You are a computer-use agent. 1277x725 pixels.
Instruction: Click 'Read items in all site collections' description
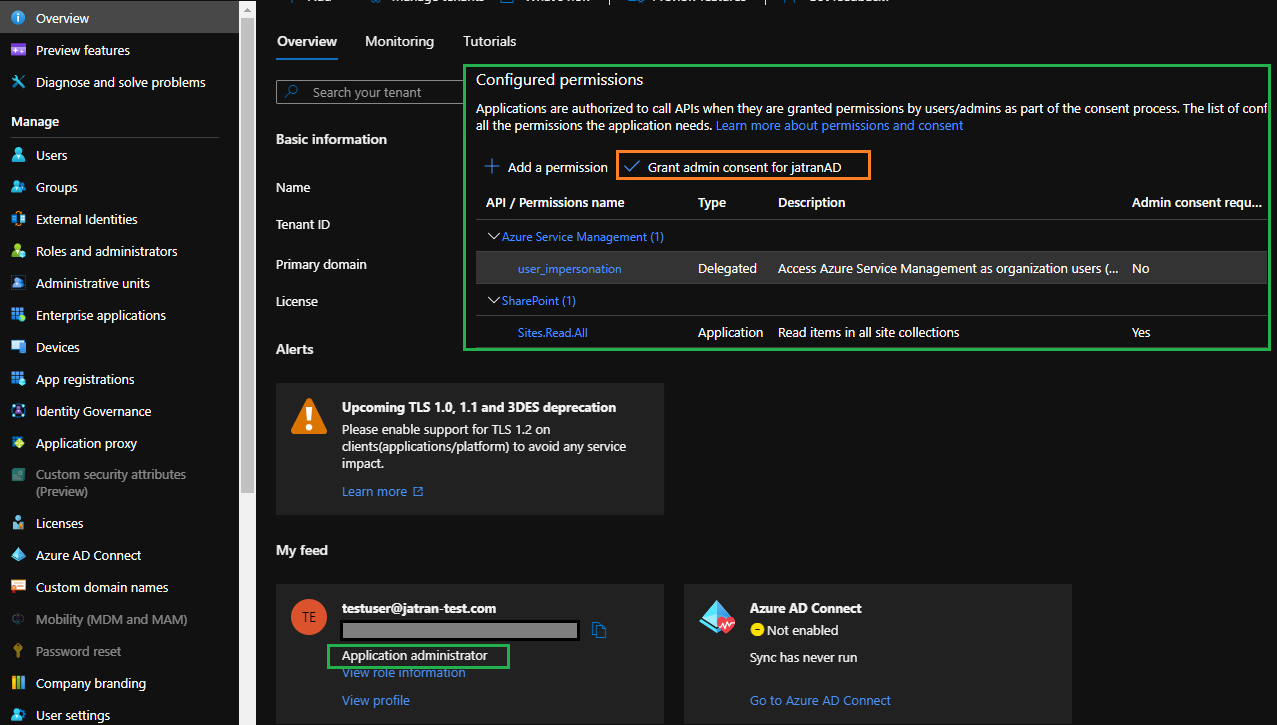click(x=868, y=333)
